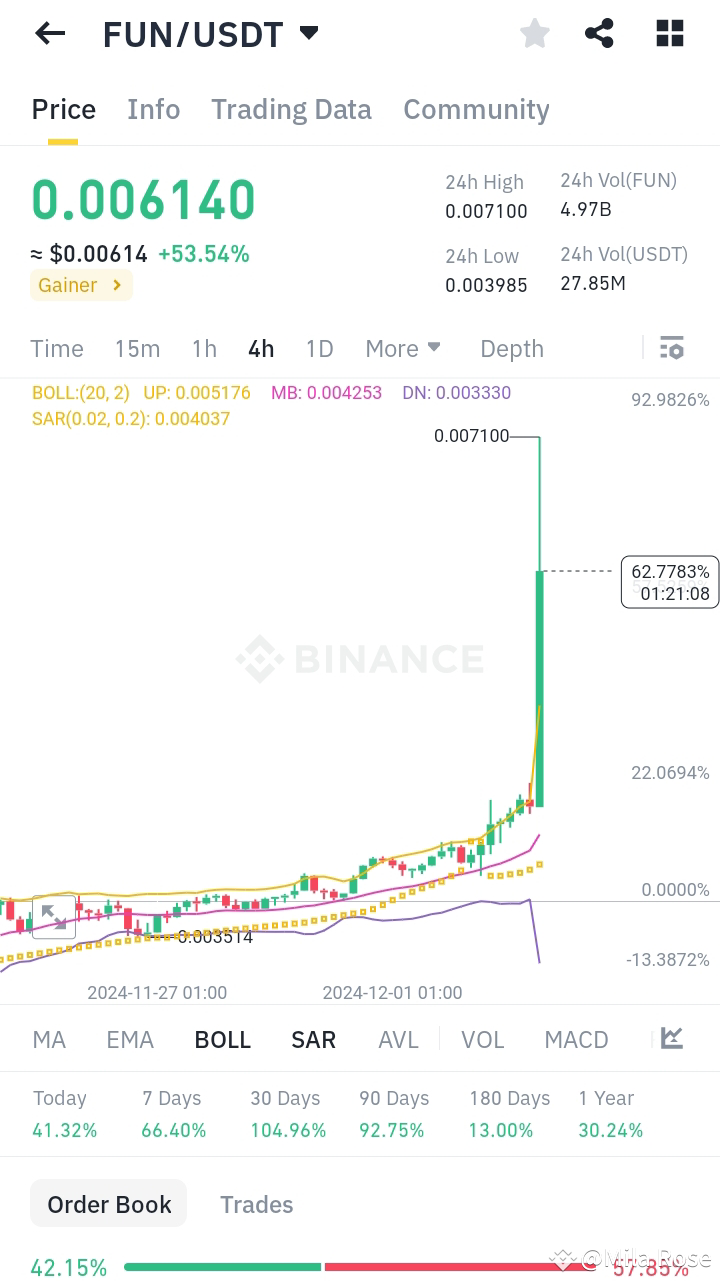Open the share icon
This screenshot has width=720, height=1281.
click(x=599, y=33)
